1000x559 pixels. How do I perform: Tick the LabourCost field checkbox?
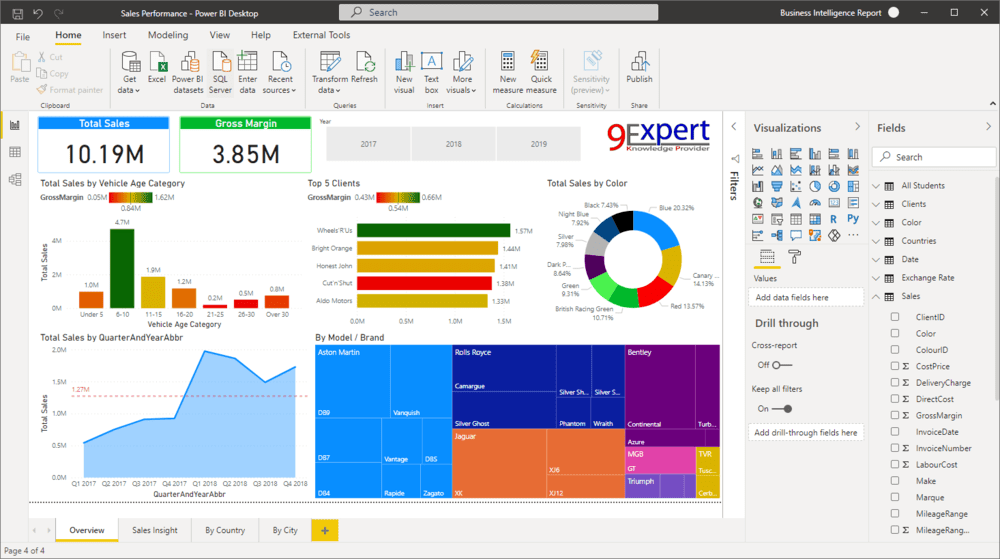coord(895,464)
